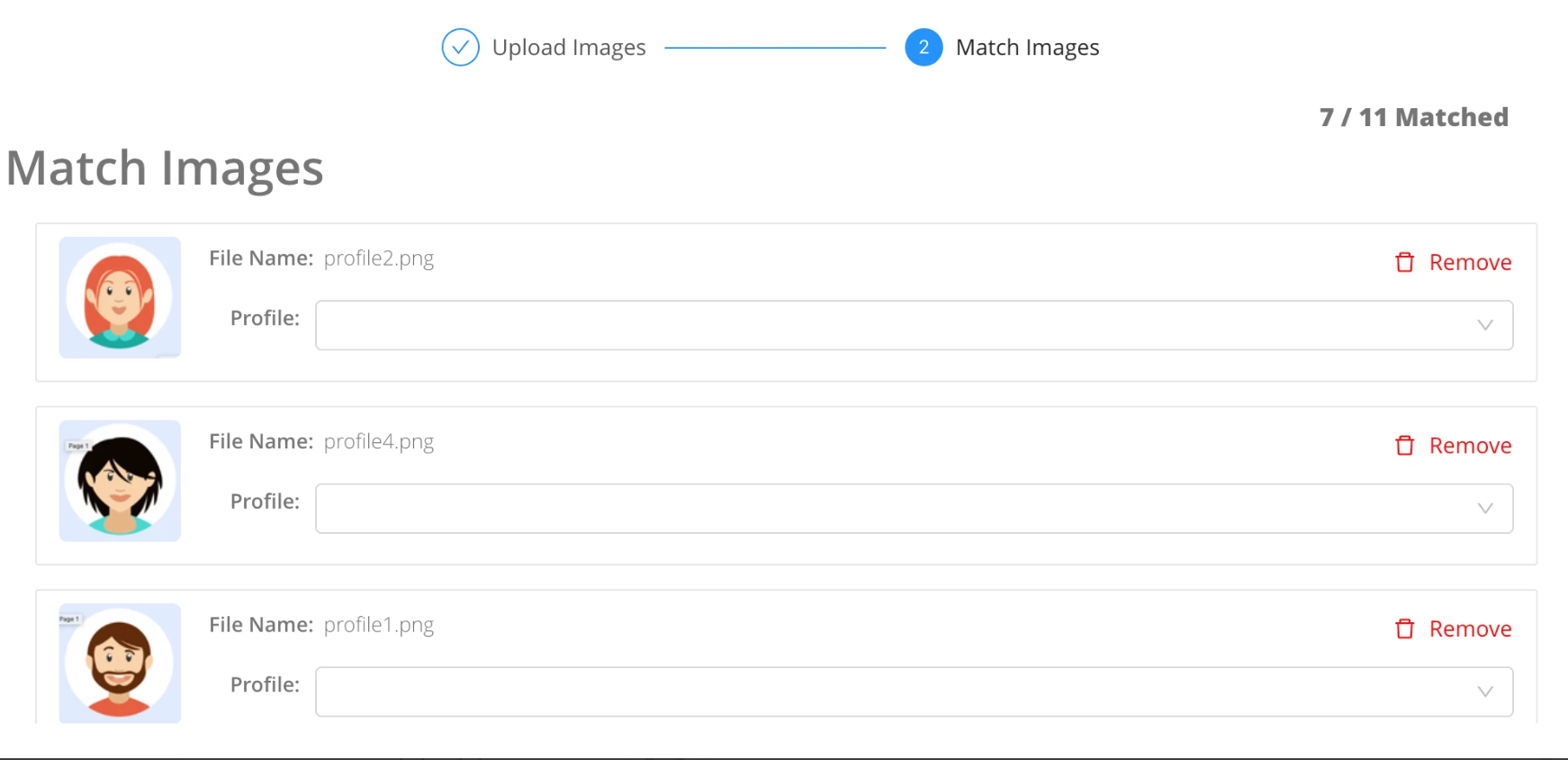1568x760 pixels.
Task: Open bearded man avatar thumbnail
Action: pos(120,664)
